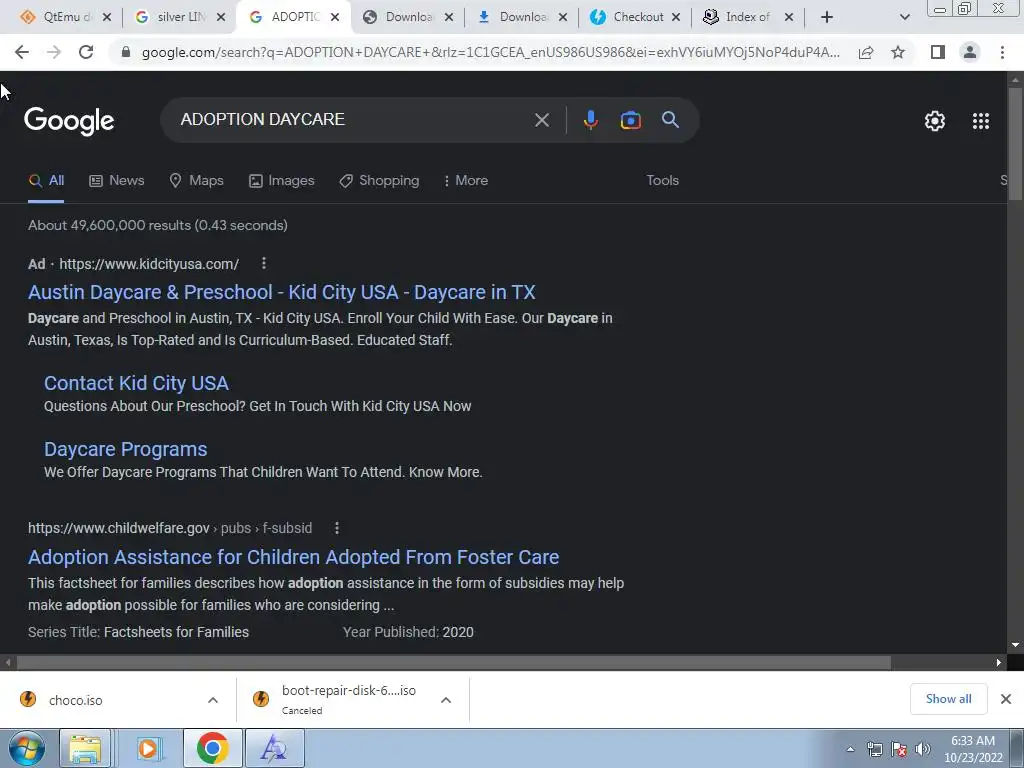Image resolution: width=1024 pixels, height=768 pixels.
Task: Close the Checkout tab
Action: 676,17
